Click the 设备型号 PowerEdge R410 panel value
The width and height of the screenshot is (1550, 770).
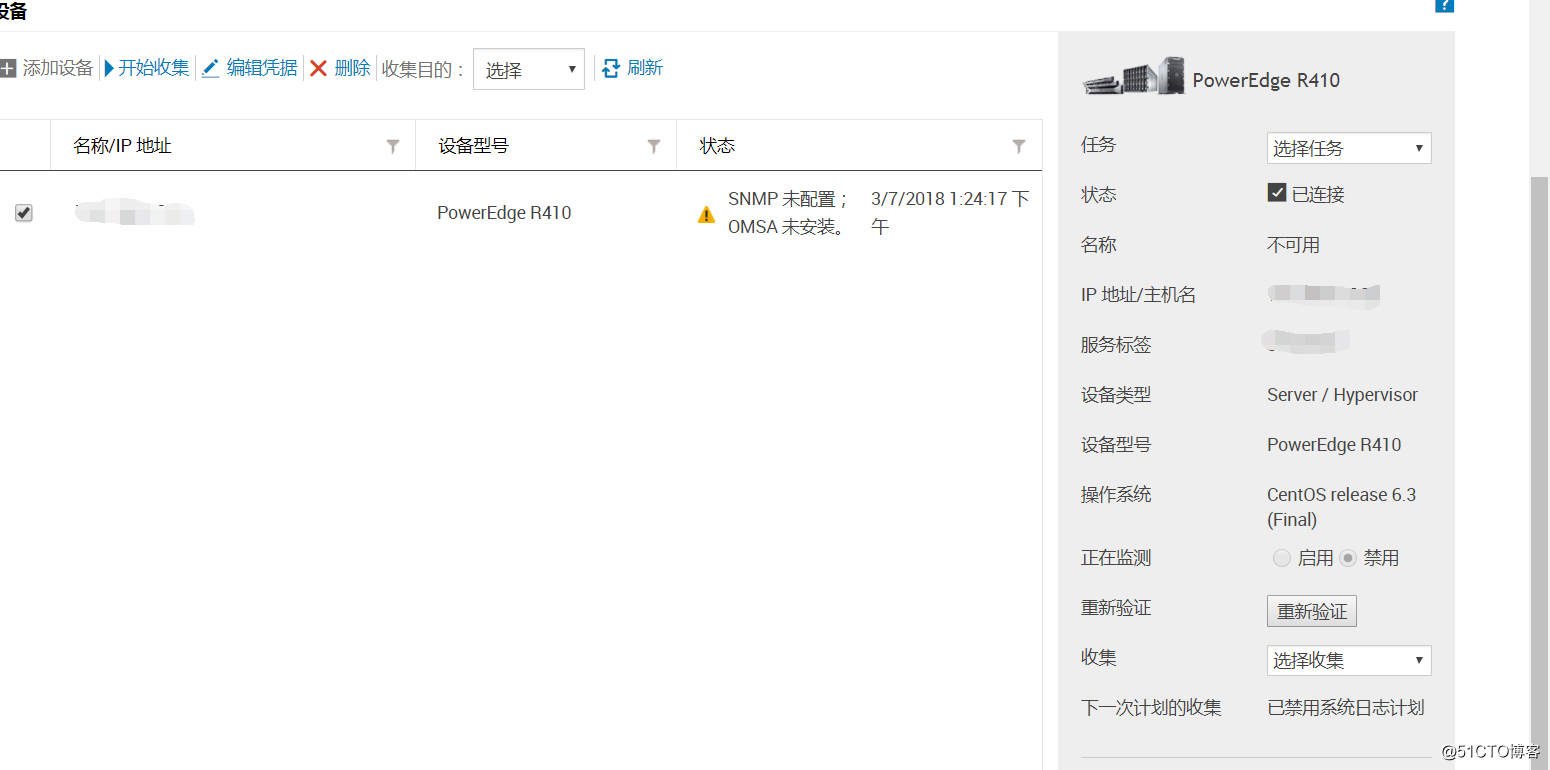pyautogui.click(x=1334, y=445)
